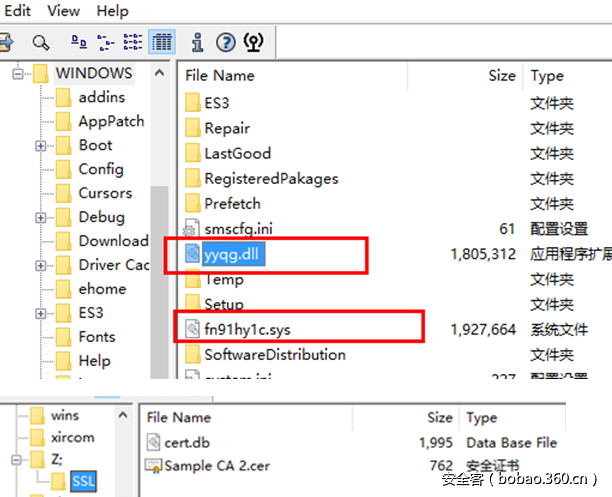Expand the Driver Cache folder node
Screen dimensions: 612x497
click(x=41, y=265)
